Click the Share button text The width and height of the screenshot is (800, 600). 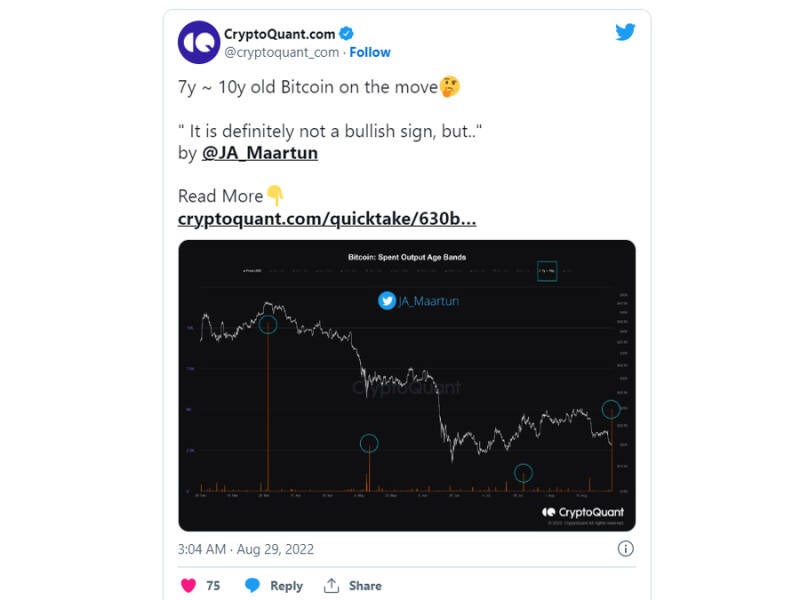(x=365, y=586)
